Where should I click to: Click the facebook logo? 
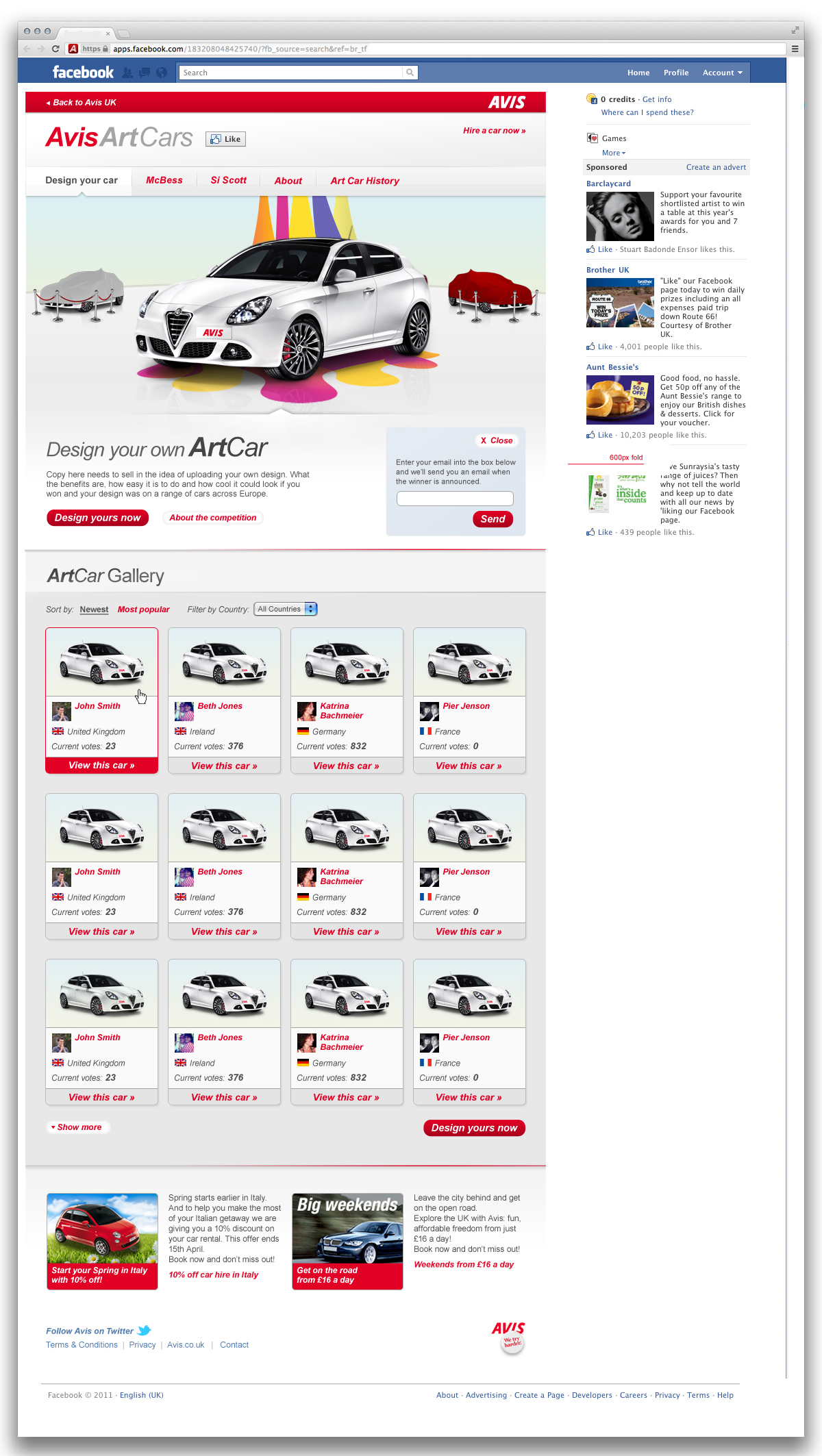[x=83, y=73]
